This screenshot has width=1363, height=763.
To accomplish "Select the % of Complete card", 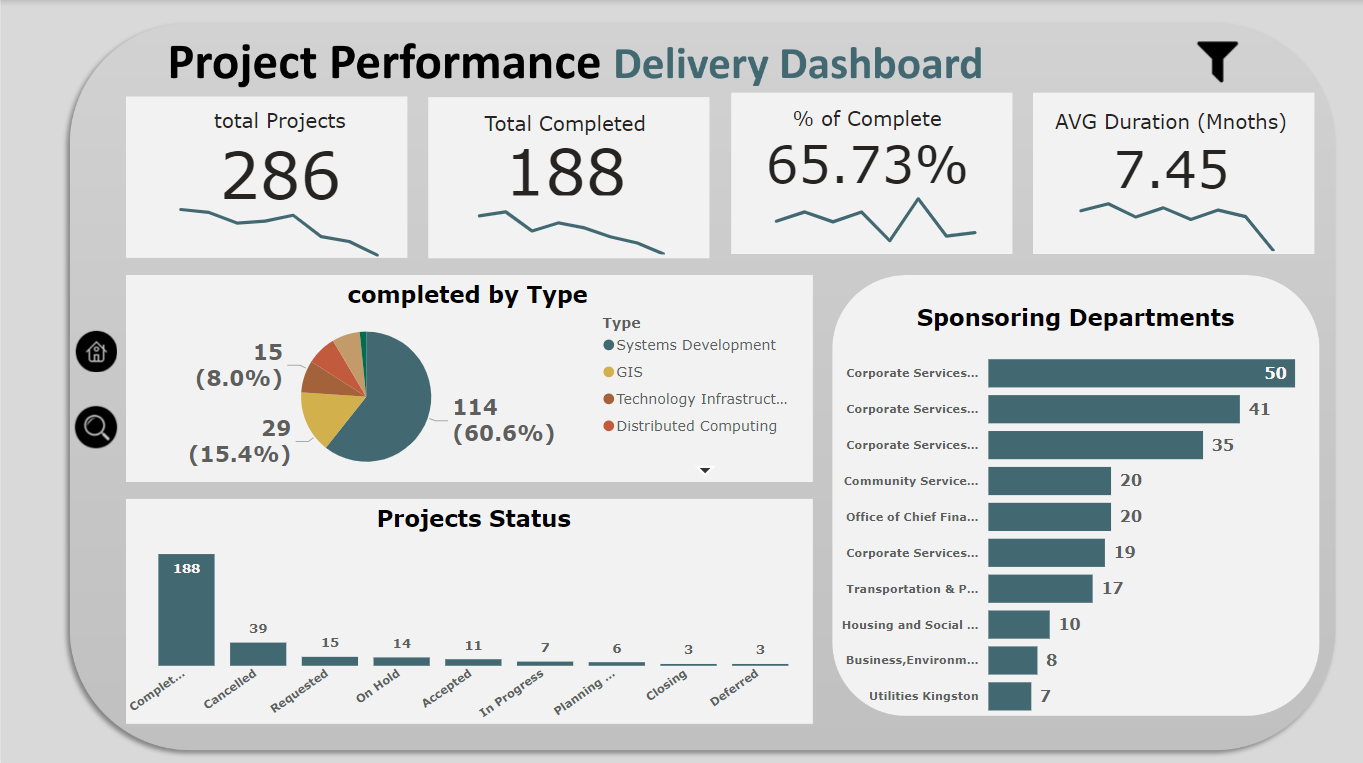I will (870, 173).
